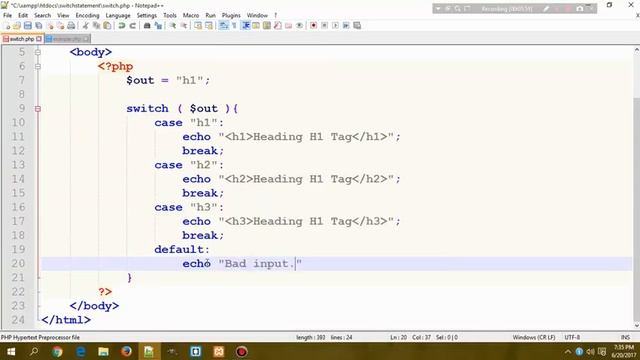This screenshot has height=360, width=640.
Task: Toggle Show All Characters in the toolbar
Action: coord(234,26)
